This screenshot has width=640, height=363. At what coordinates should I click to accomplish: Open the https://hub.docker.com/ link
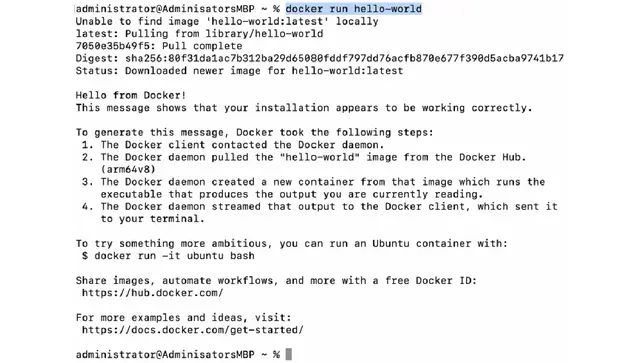point(152,293)
